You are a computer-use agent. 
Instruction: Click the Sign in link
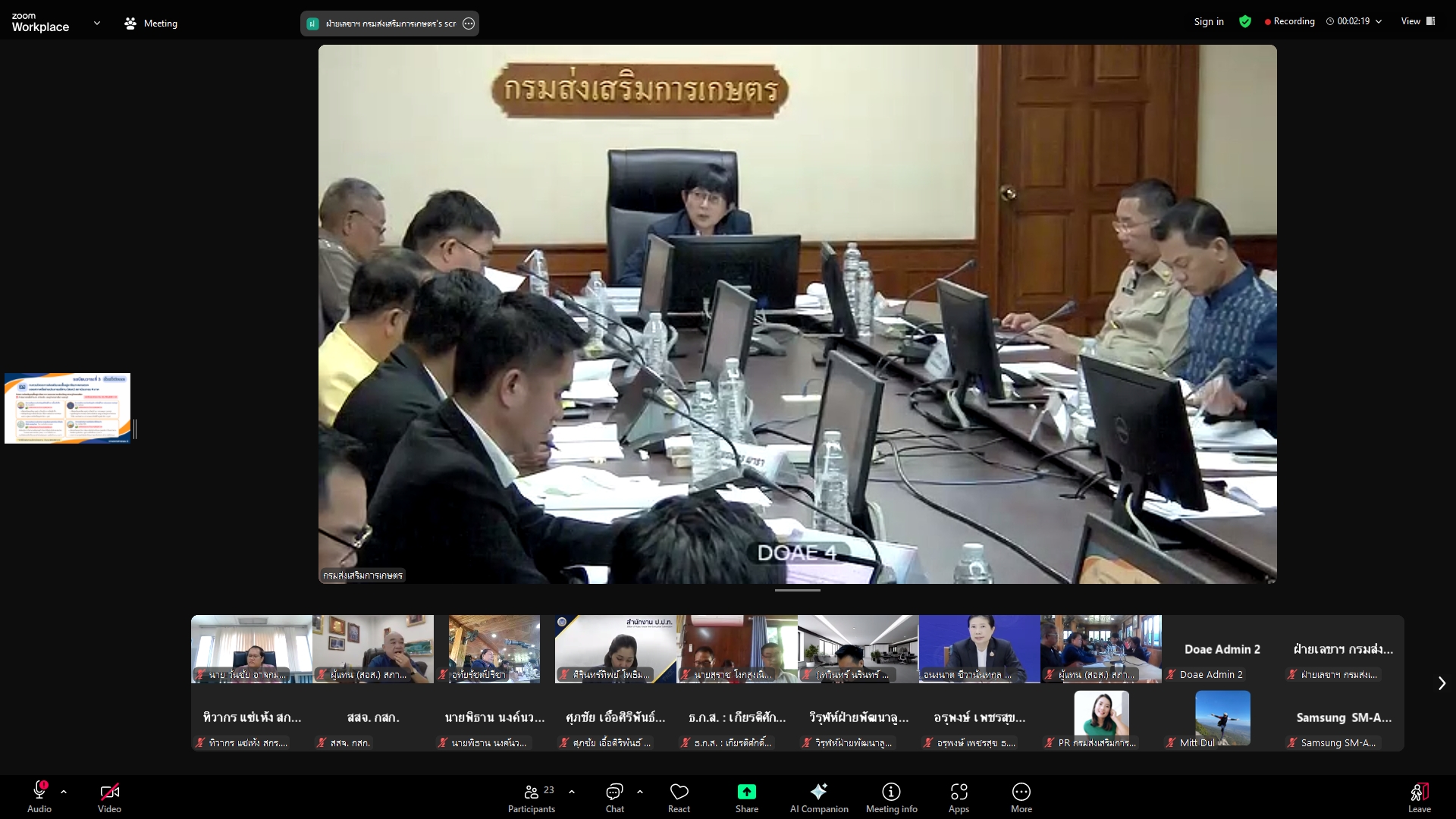1209,21
